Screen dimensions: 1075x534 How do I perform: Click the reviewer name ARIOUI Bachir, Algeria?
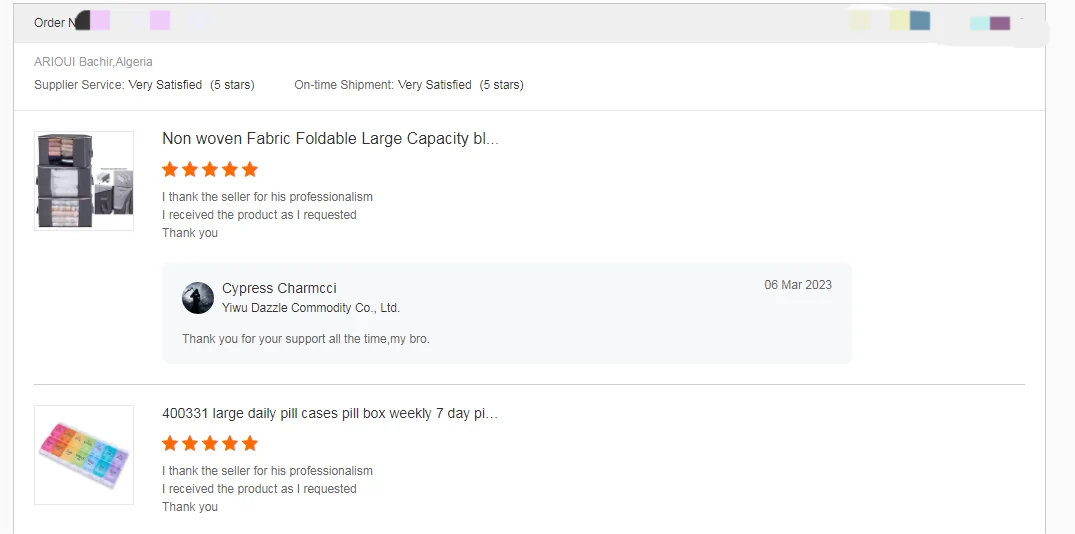click(x=93, y=62)
